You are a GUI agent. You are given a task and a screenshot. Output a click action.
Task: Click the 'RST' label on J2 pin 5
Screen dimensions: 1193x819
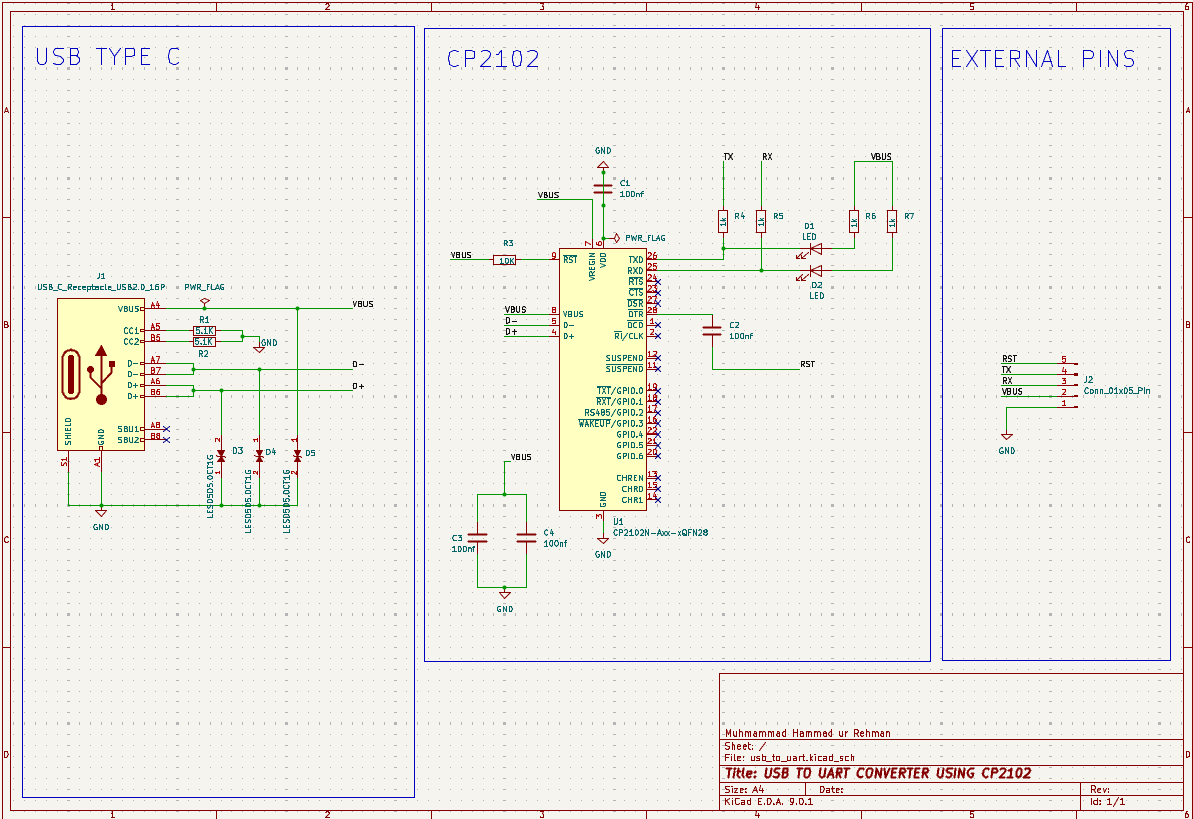click(1009, 359)
